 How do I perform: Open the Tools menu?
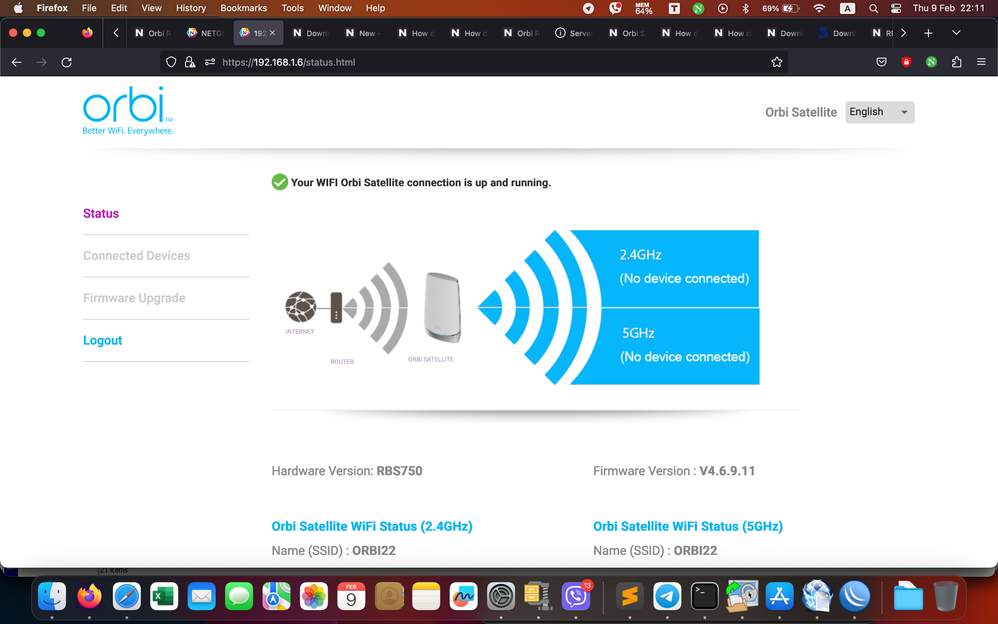292,8
